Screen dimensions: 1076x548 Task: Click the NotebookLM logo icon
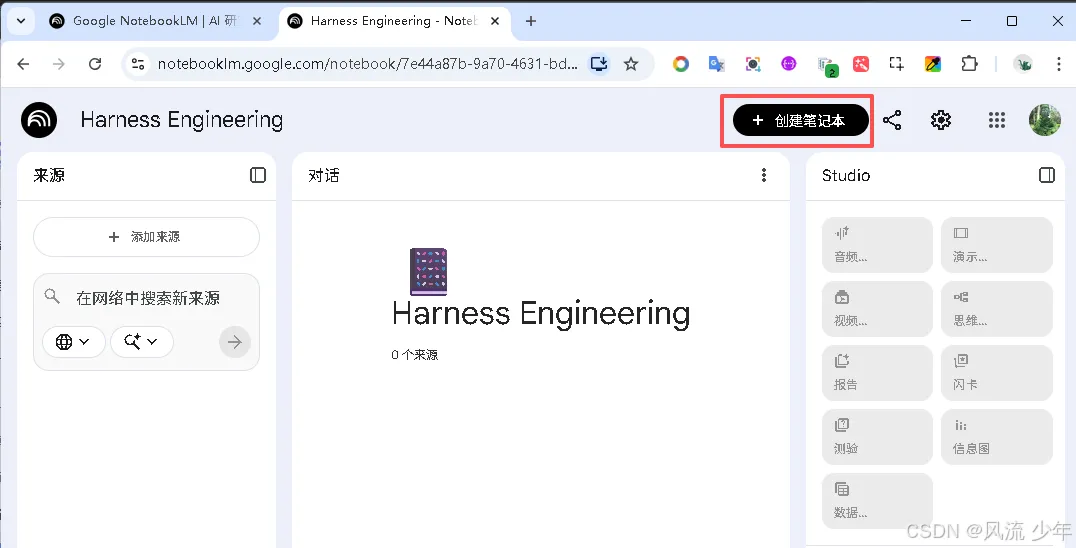(x=39, y=120)
